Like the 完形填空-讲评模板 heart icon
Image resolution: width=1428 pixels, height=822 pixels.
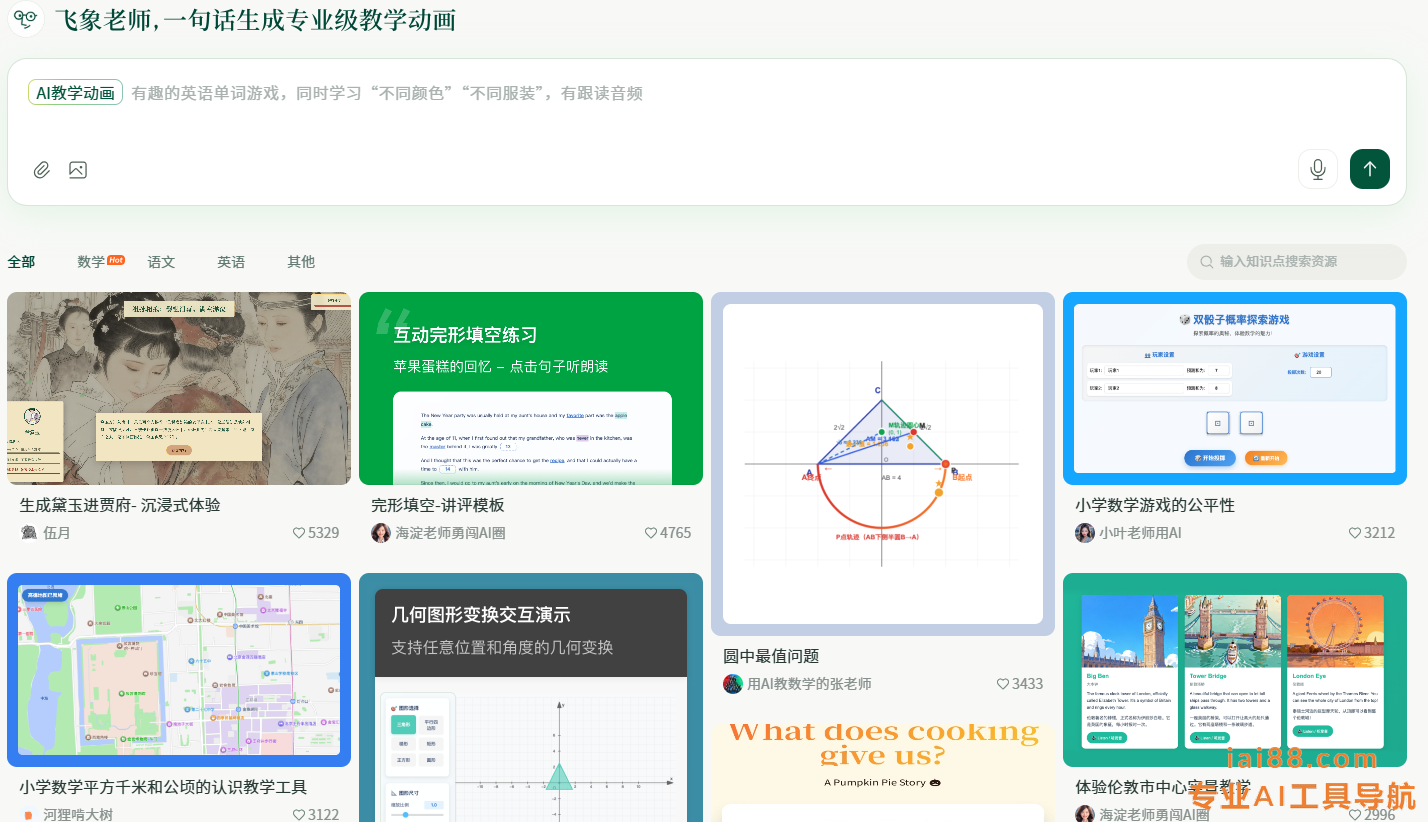coord(651,533)
